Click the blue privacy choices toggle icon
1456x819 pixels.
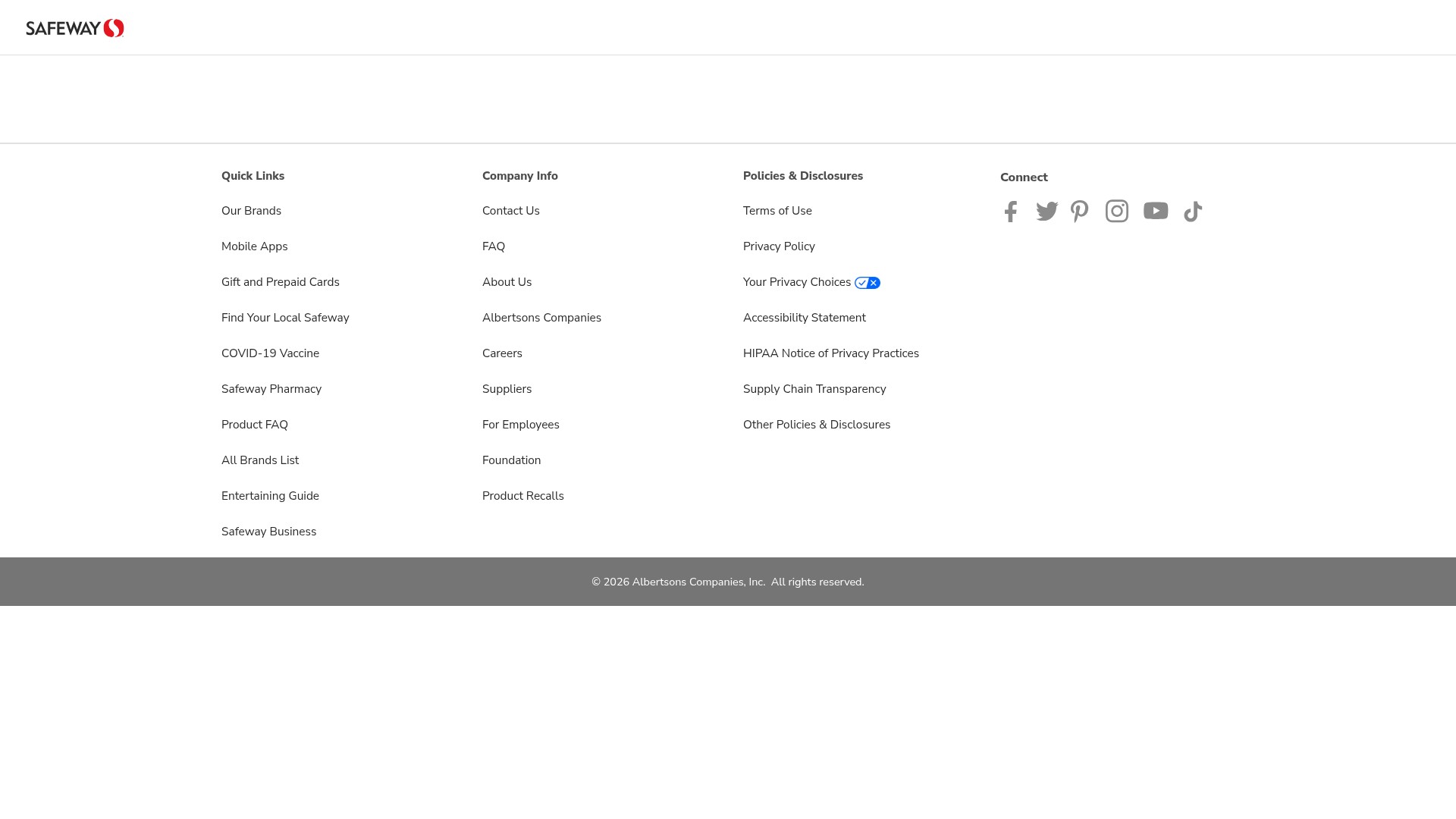click(868, 283)
